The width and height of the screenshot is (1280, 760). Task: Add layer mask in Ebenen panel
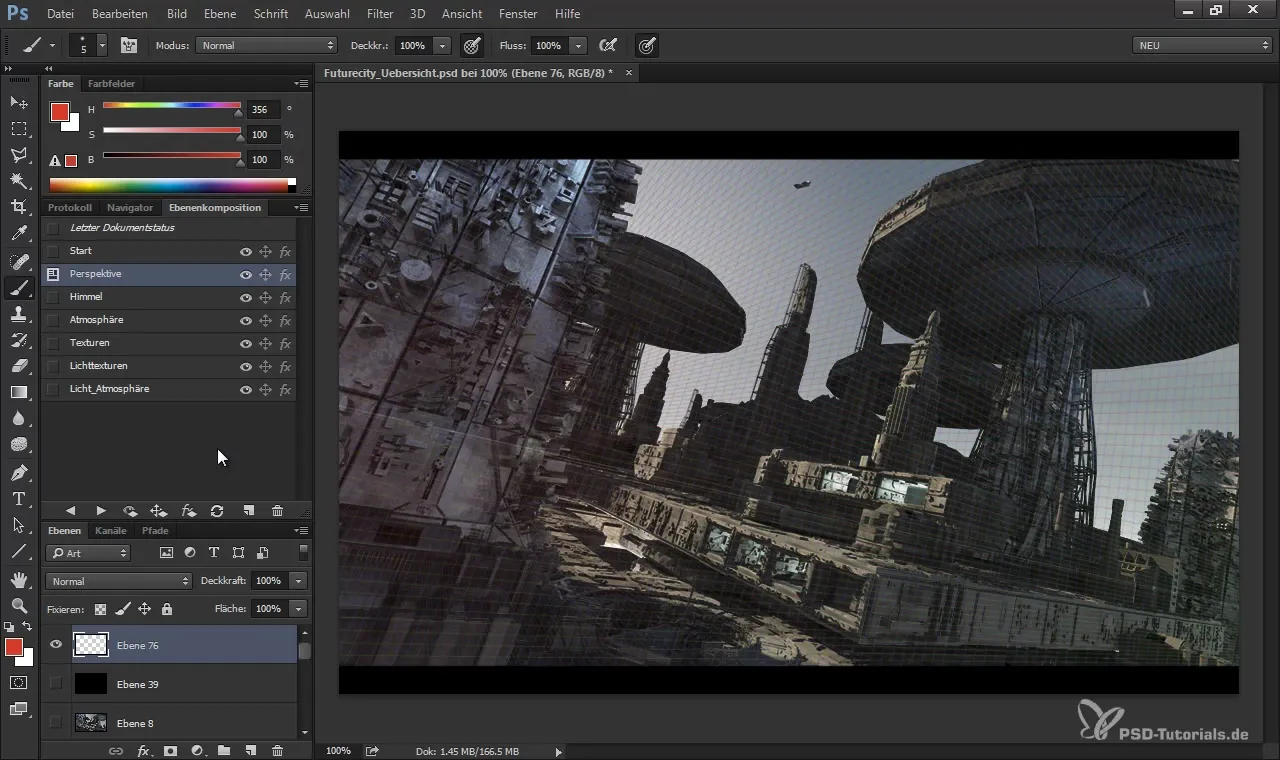[170, 750]
